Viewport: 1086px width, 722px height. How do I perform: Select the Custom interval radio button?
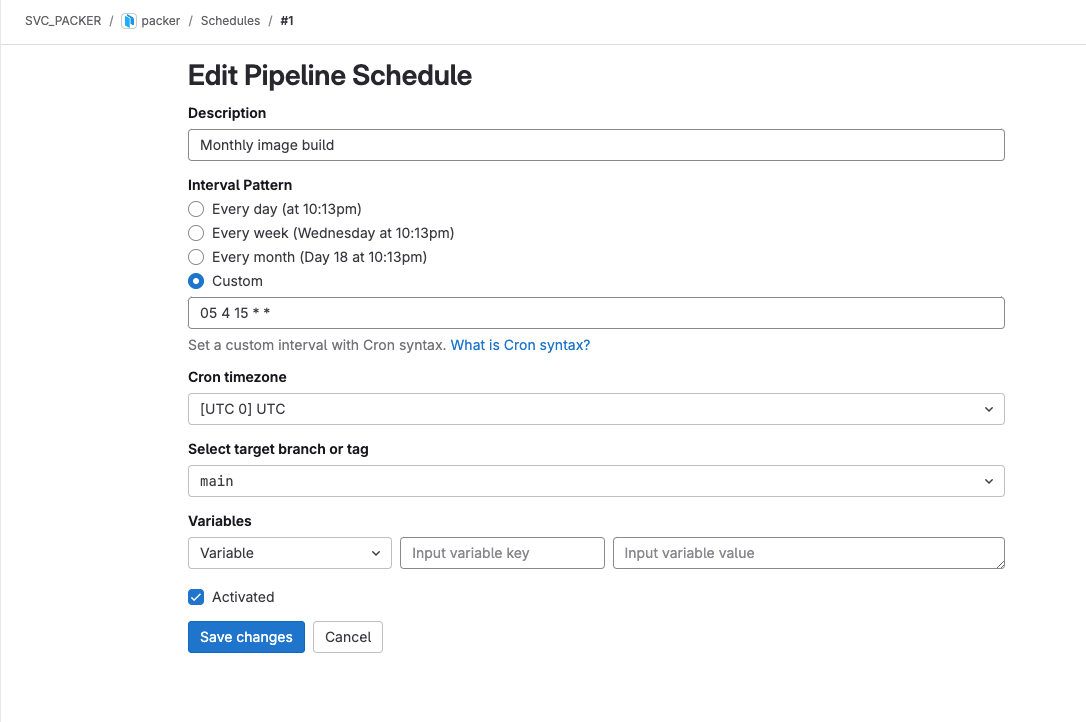196,281
